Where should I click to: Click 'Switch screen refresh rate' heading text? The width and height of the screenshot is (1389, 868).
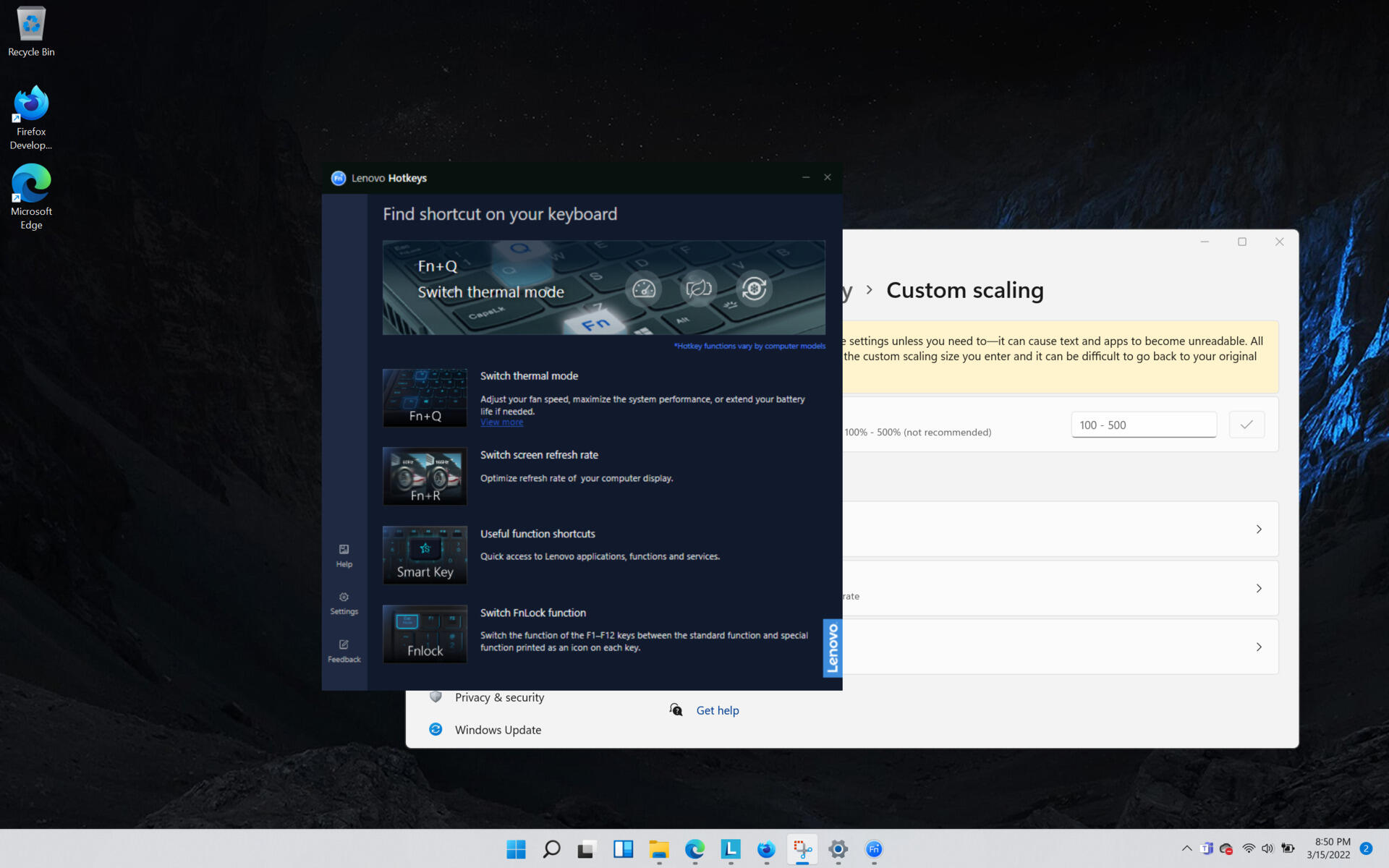coord(539,455)
